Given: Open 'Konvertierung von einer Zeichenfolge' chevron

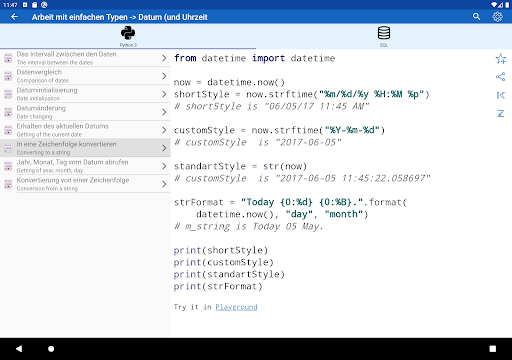Looking at the screenshot, I should pos(164,184).
